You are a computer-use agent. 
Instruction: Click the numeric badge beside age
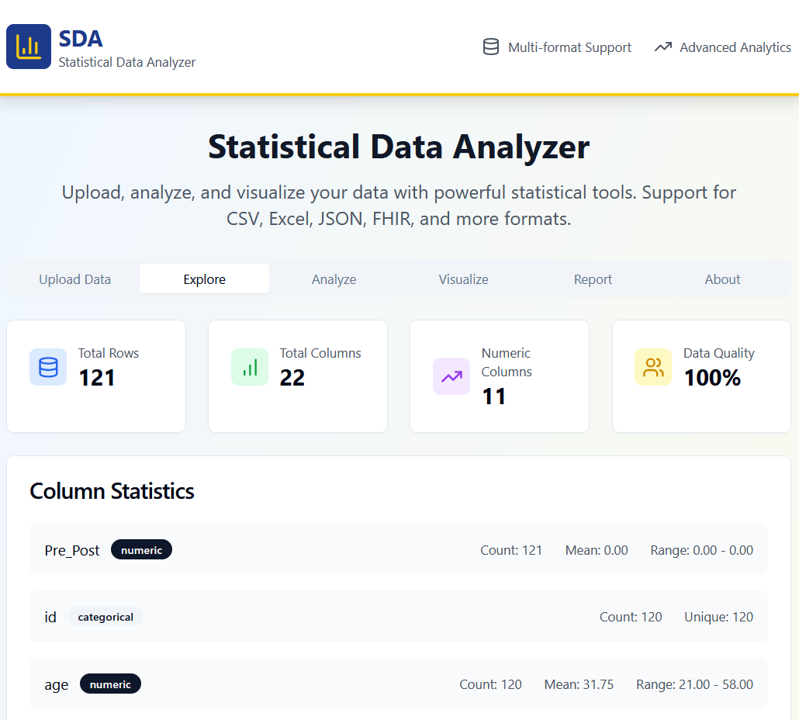[110, 684]
